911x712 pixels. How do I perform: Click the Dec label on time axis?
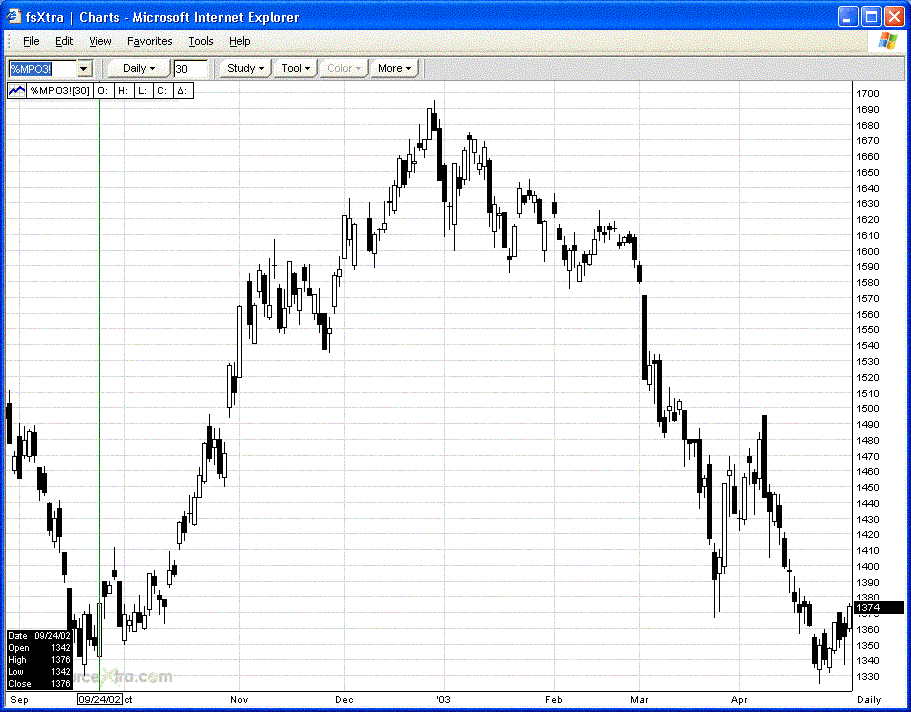pyautogui.click(x=344, y=699)
